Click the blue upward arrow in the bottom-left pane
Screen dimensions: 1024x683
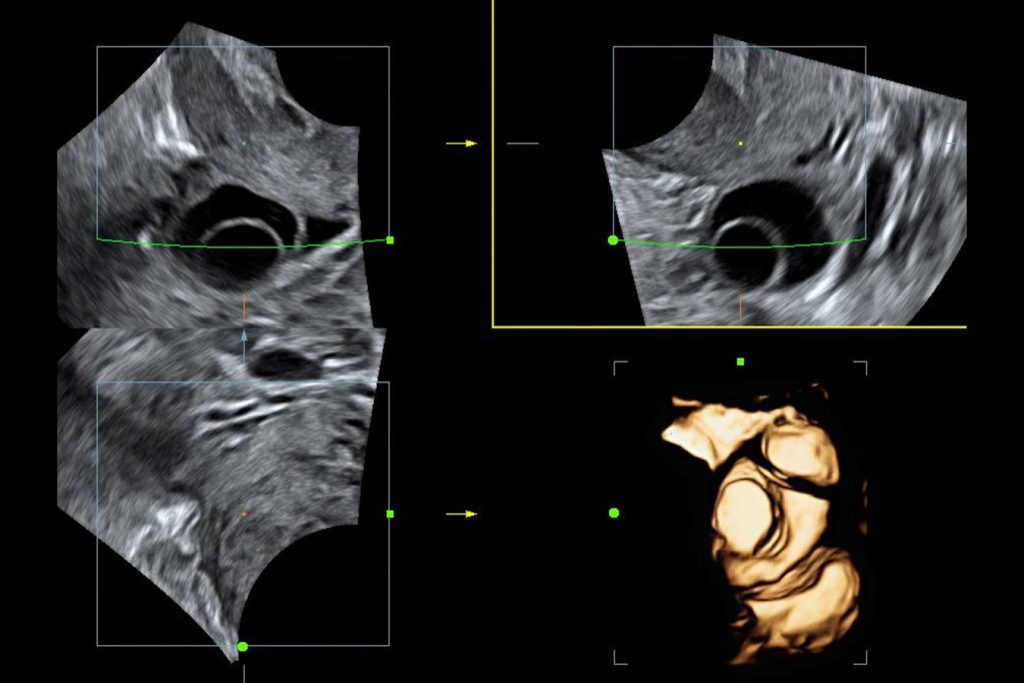[x=244, y=346]
